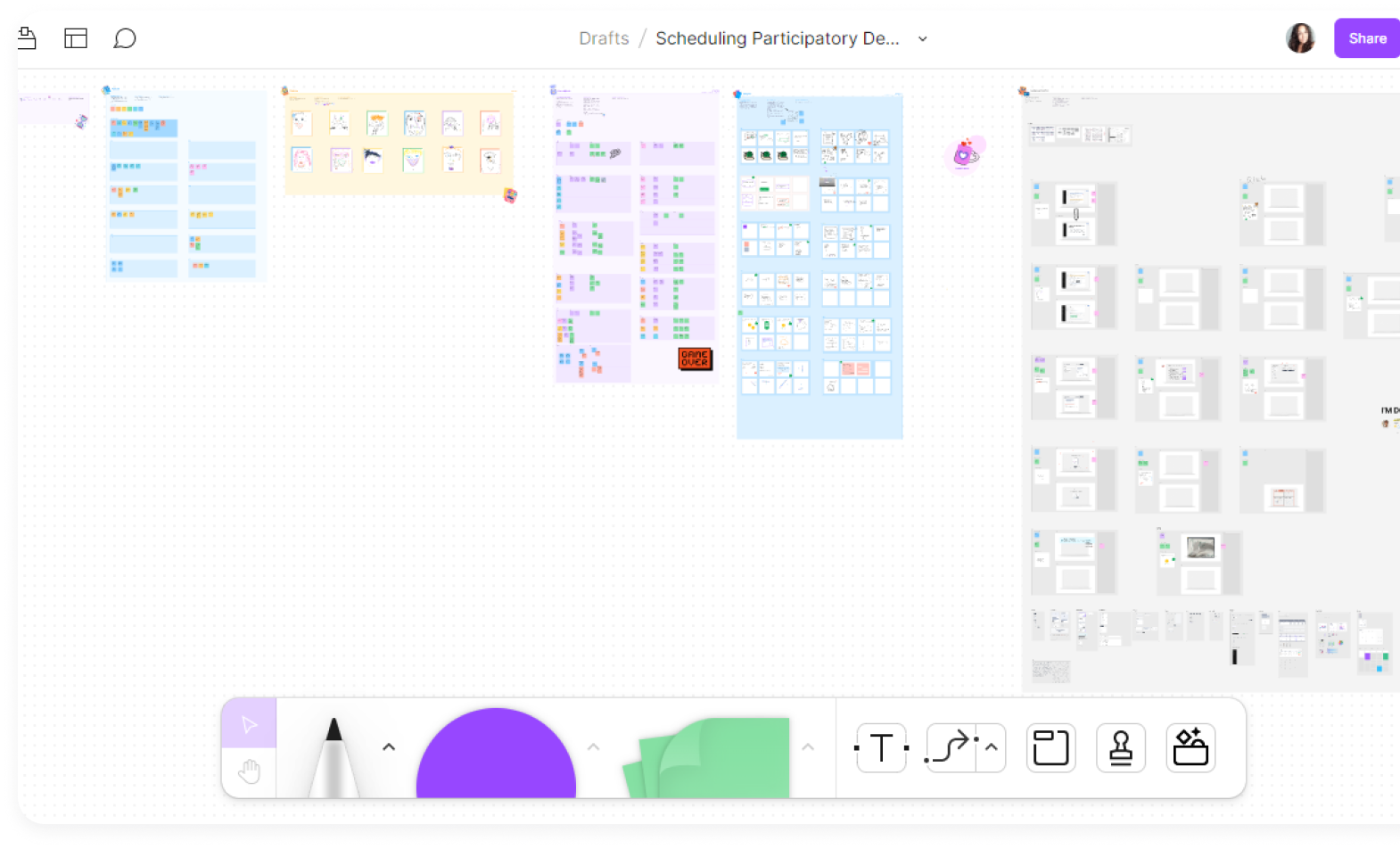Select the lavender frame with sticky notes
This screenshot has height=849, width=1400.
(636, 239)
